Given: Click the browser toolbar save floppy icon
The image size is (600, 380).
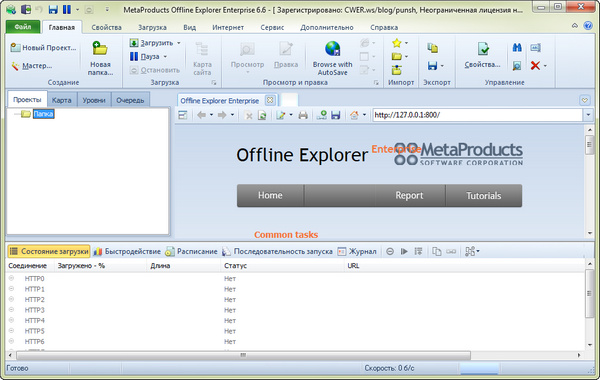Looking at the screenshot, I should tap(336, 115).
